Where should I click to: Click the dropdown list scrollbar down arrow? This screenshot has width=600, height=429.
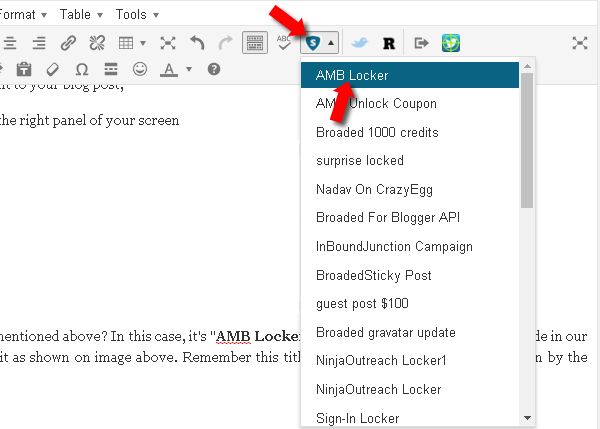[527, 418]
